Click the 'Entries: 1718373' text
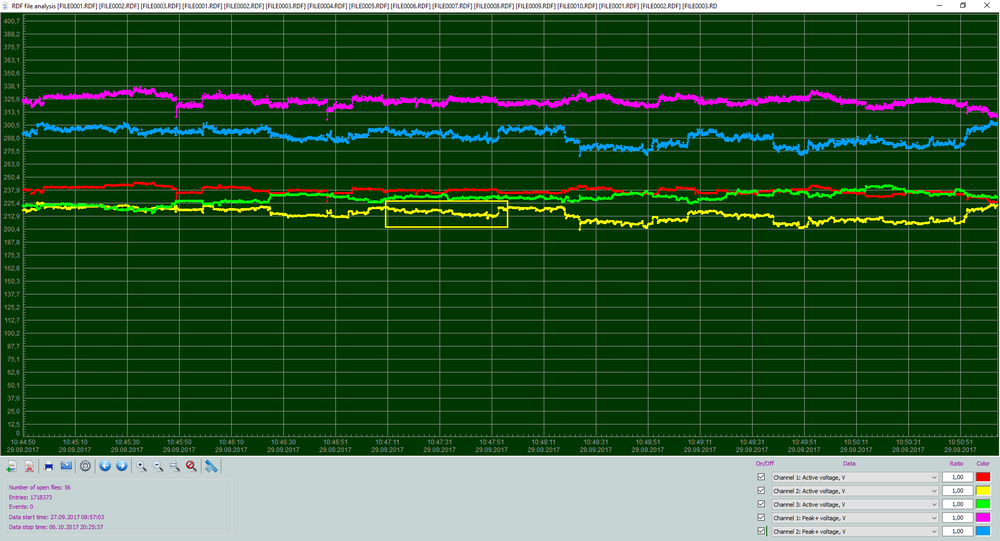 click(x=31, y=497)
